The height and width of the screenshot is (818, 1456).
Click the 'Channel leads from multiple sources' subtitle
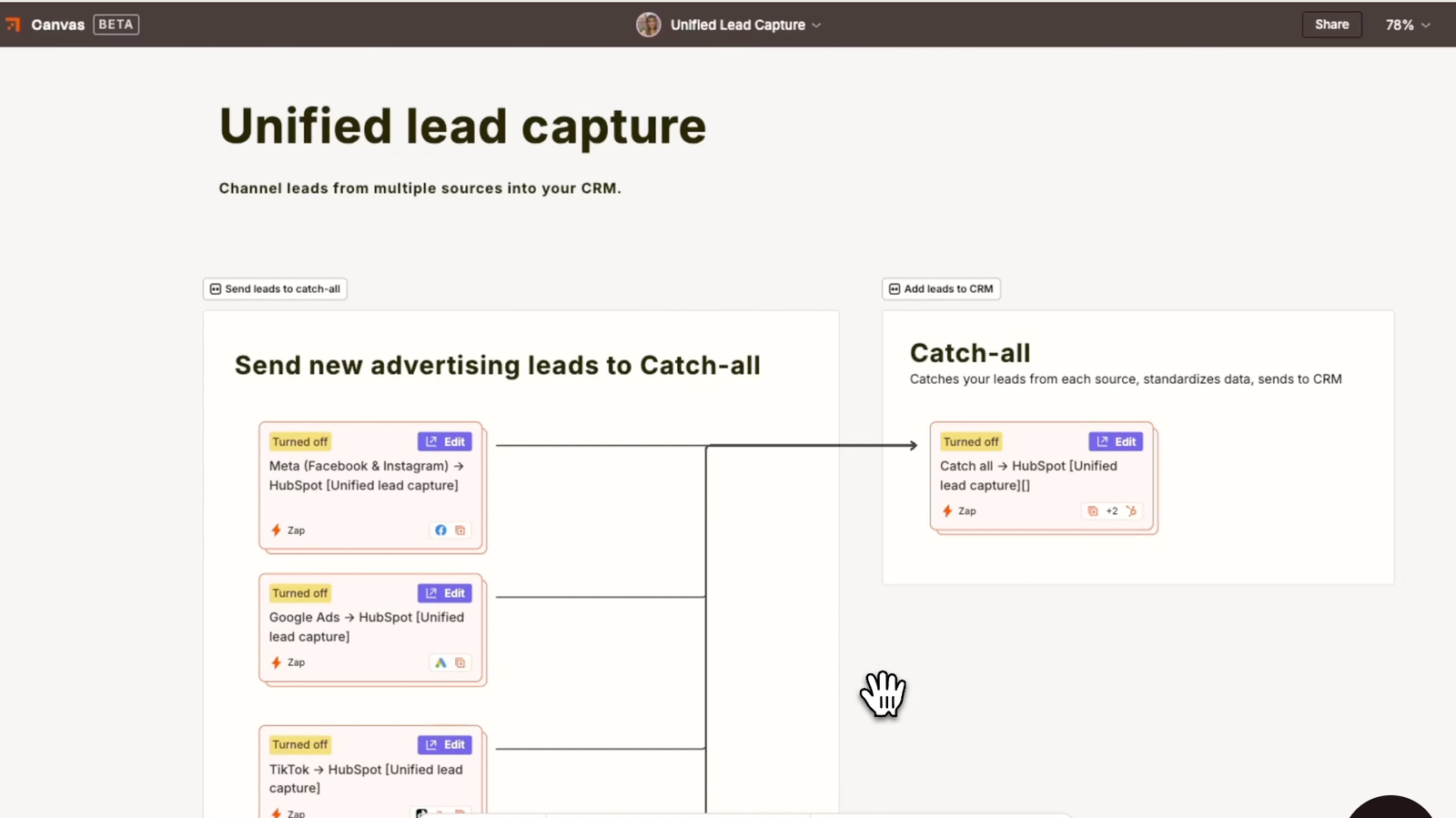coord(420,188)
